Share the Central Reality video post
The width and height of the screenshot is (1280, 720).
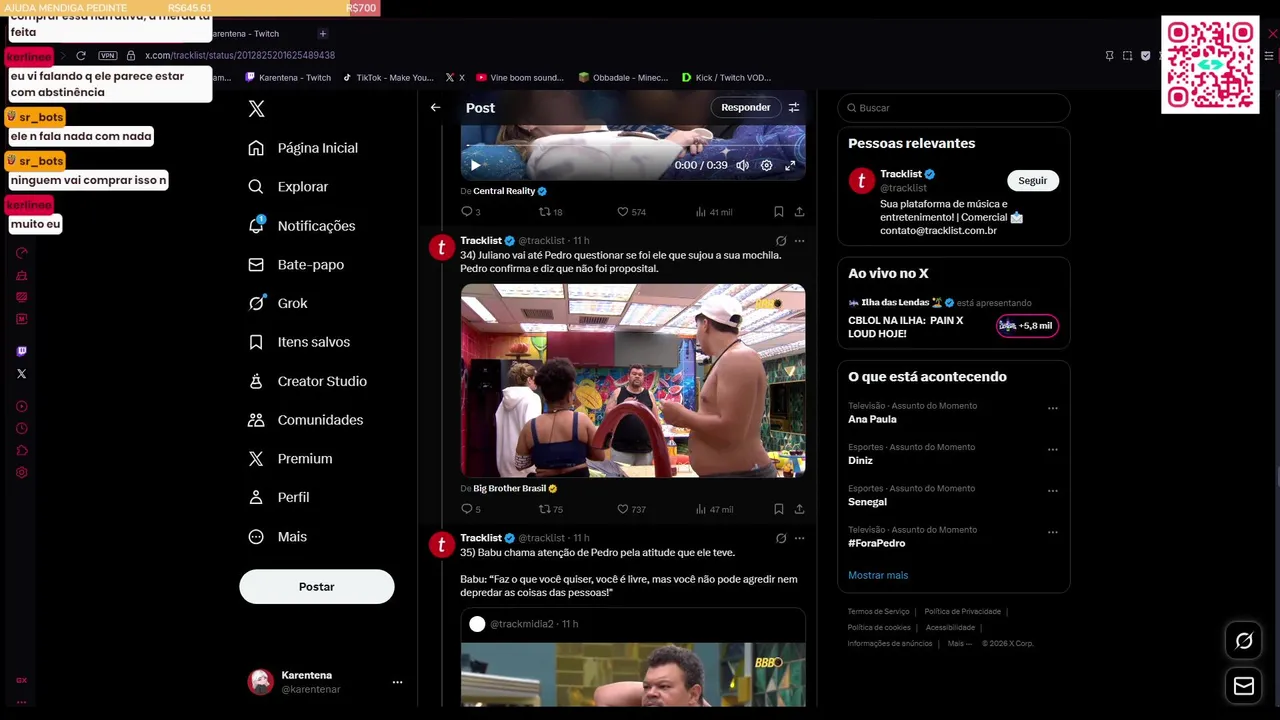(799, 212)
